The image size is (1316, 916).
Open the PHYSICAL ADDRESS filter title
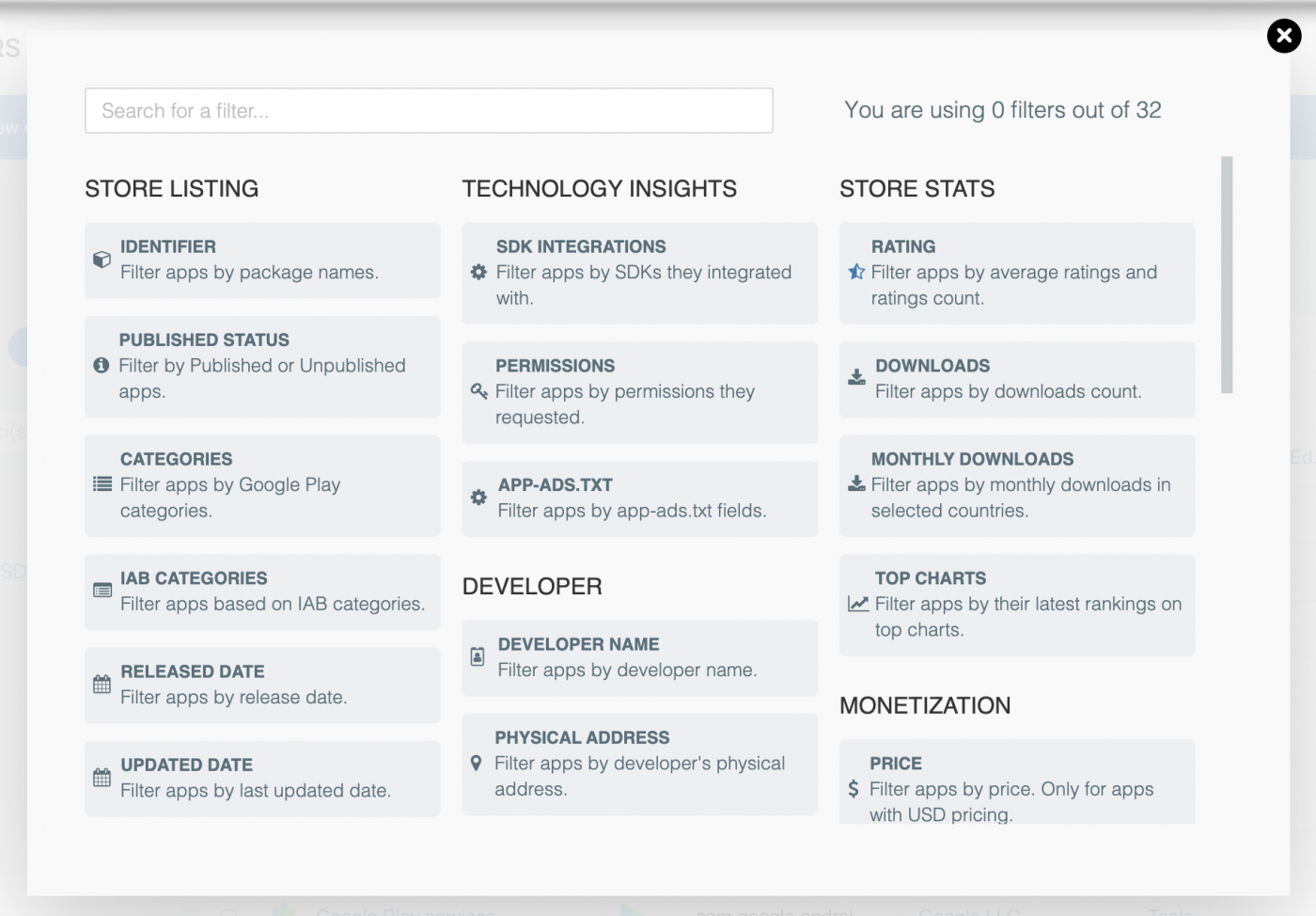point(582,737)
